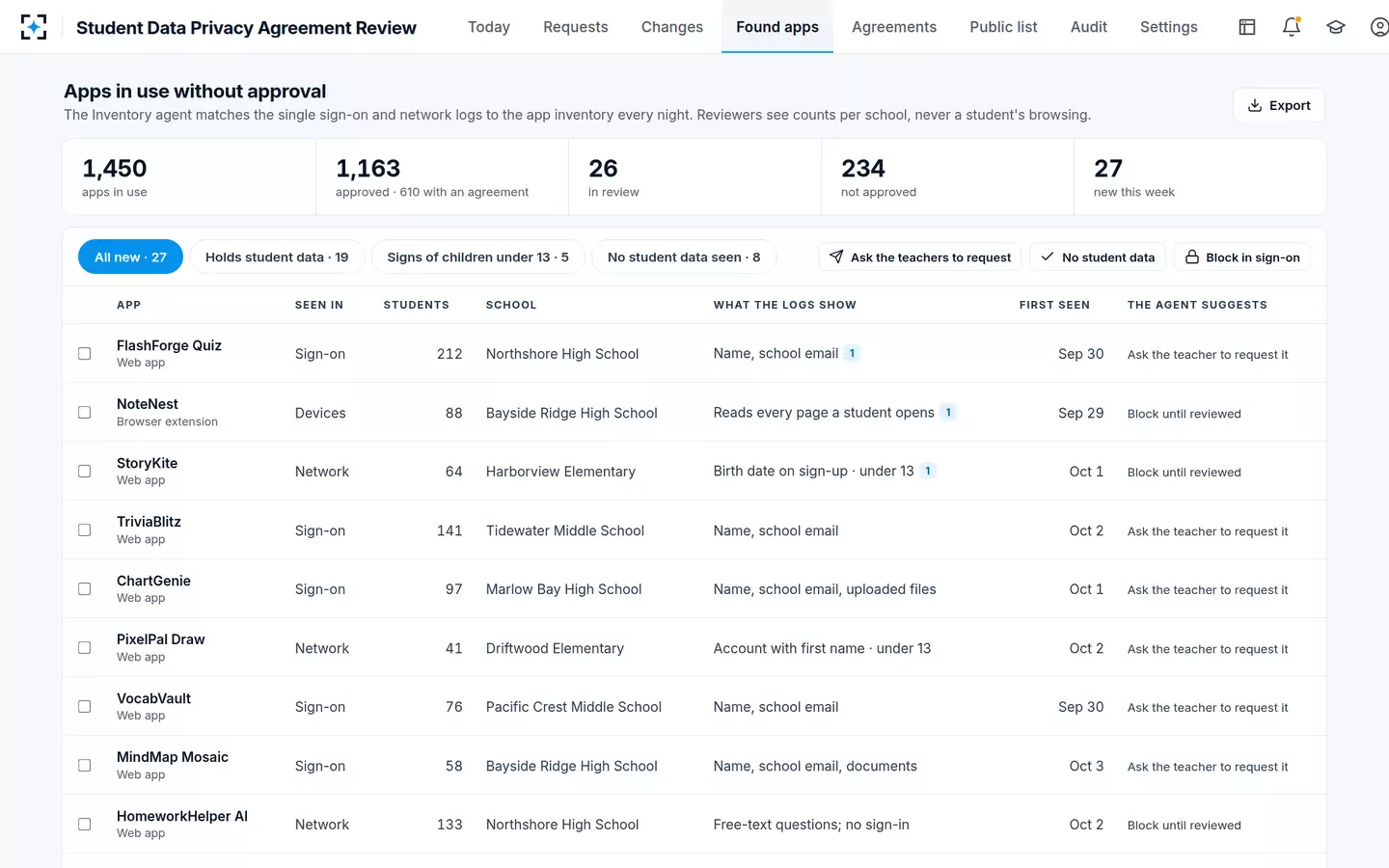Go to the Settings tab

(x=1169, y=27)
